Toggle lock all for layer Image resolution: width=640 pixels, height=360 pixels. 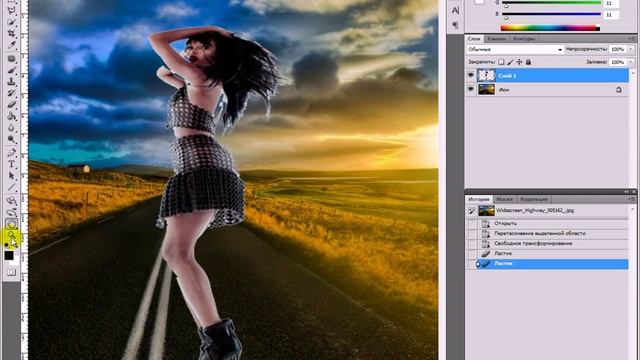(528, 62)
